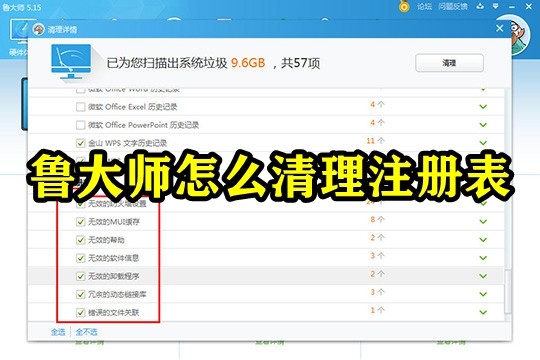
Task: Uncheck 无效的卸载程序 checkbox
Action: pyautogui.click(x=80, y=276)
